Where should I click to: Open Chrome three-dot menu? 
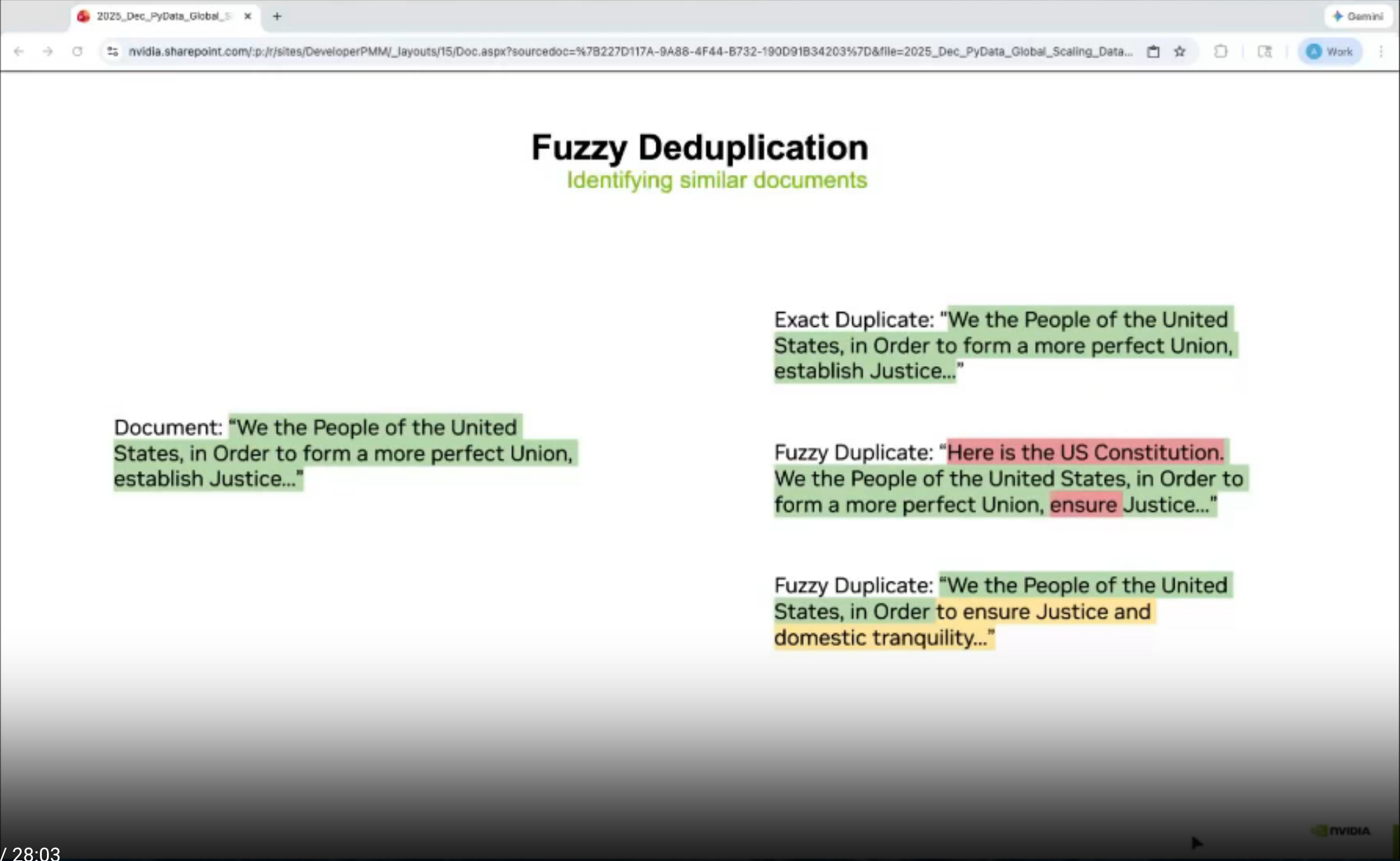[1381, 52]
